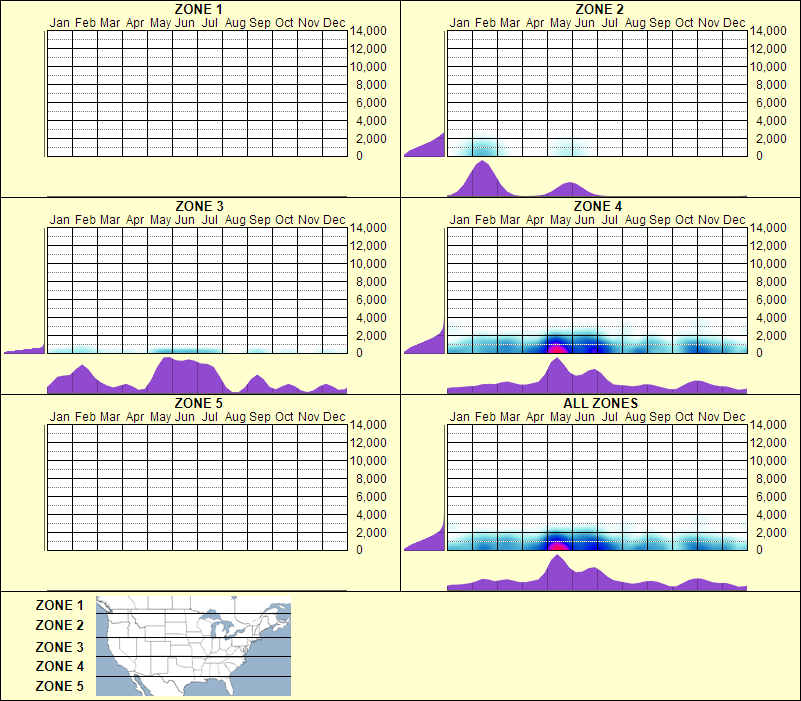Click the Dec label in ZONE 1 chart
801x701 pixels.
tap(334, 22)
